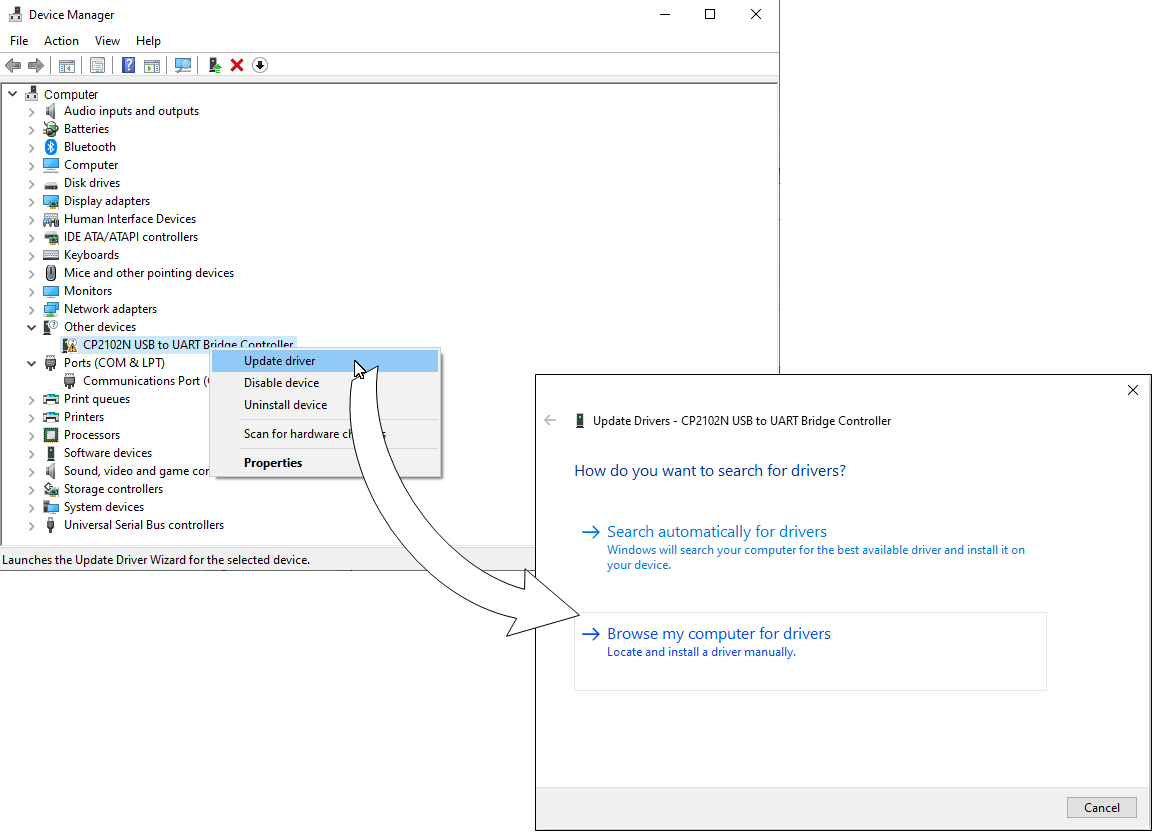Expand the Display adapters category

pyautogui.click(x=32, y=202)
